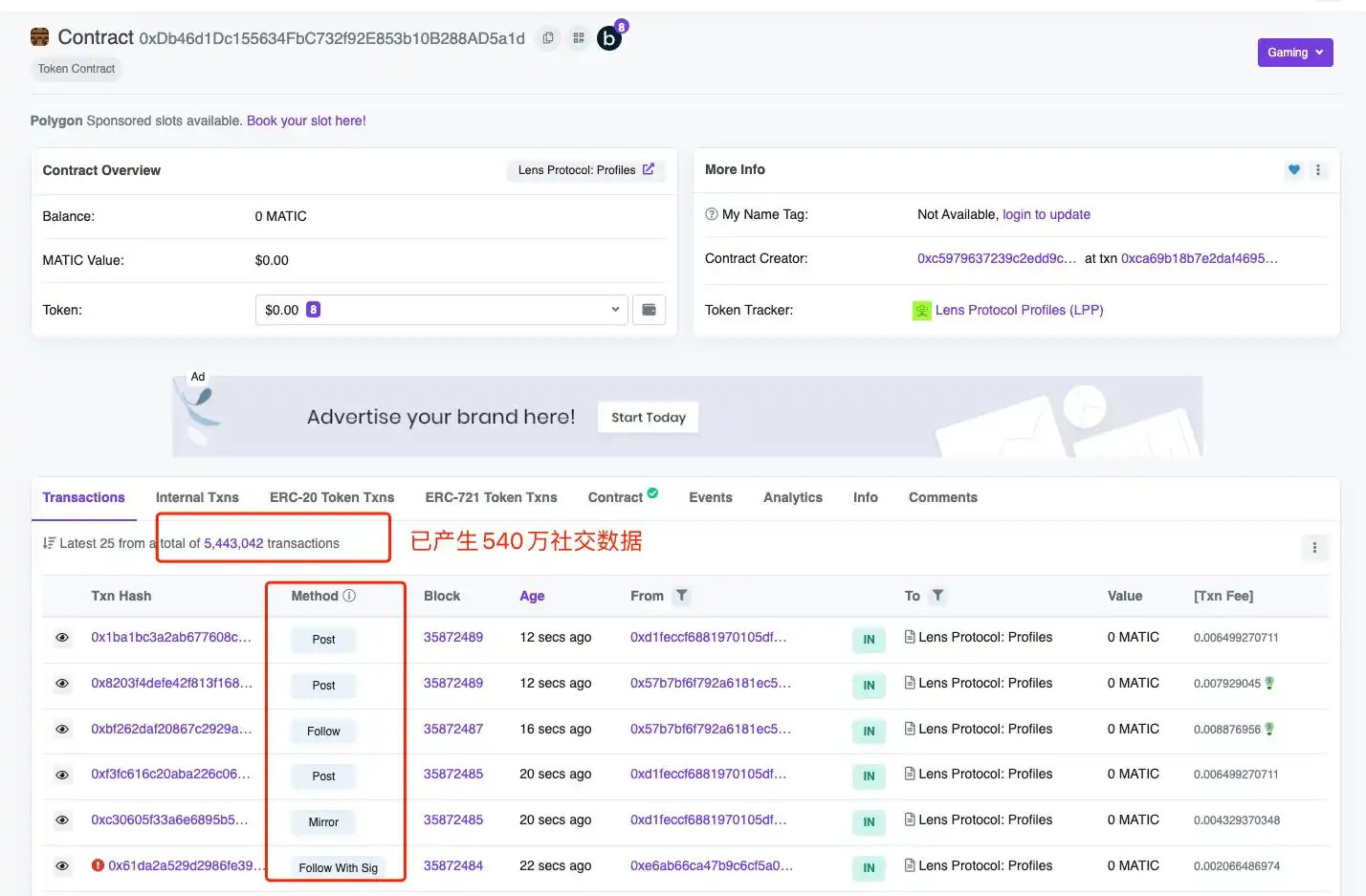Image resolution: width=1366 pixels, height=896 pixels.
Task: Favorite this contract using the heart icon
Action: tap(1294, 169)
